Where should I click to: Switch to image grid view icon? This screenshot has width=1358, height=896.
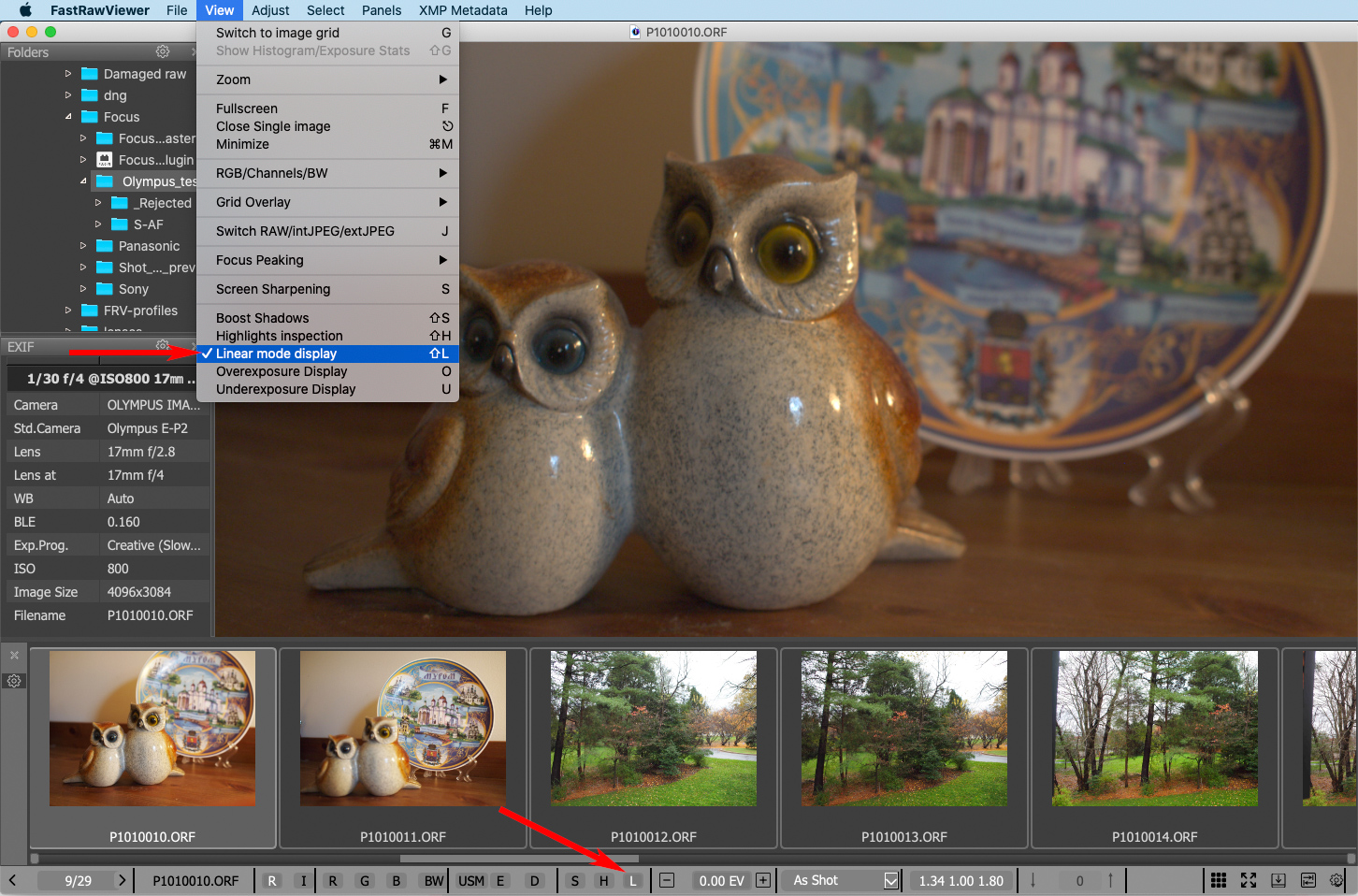coord(1218,880)
